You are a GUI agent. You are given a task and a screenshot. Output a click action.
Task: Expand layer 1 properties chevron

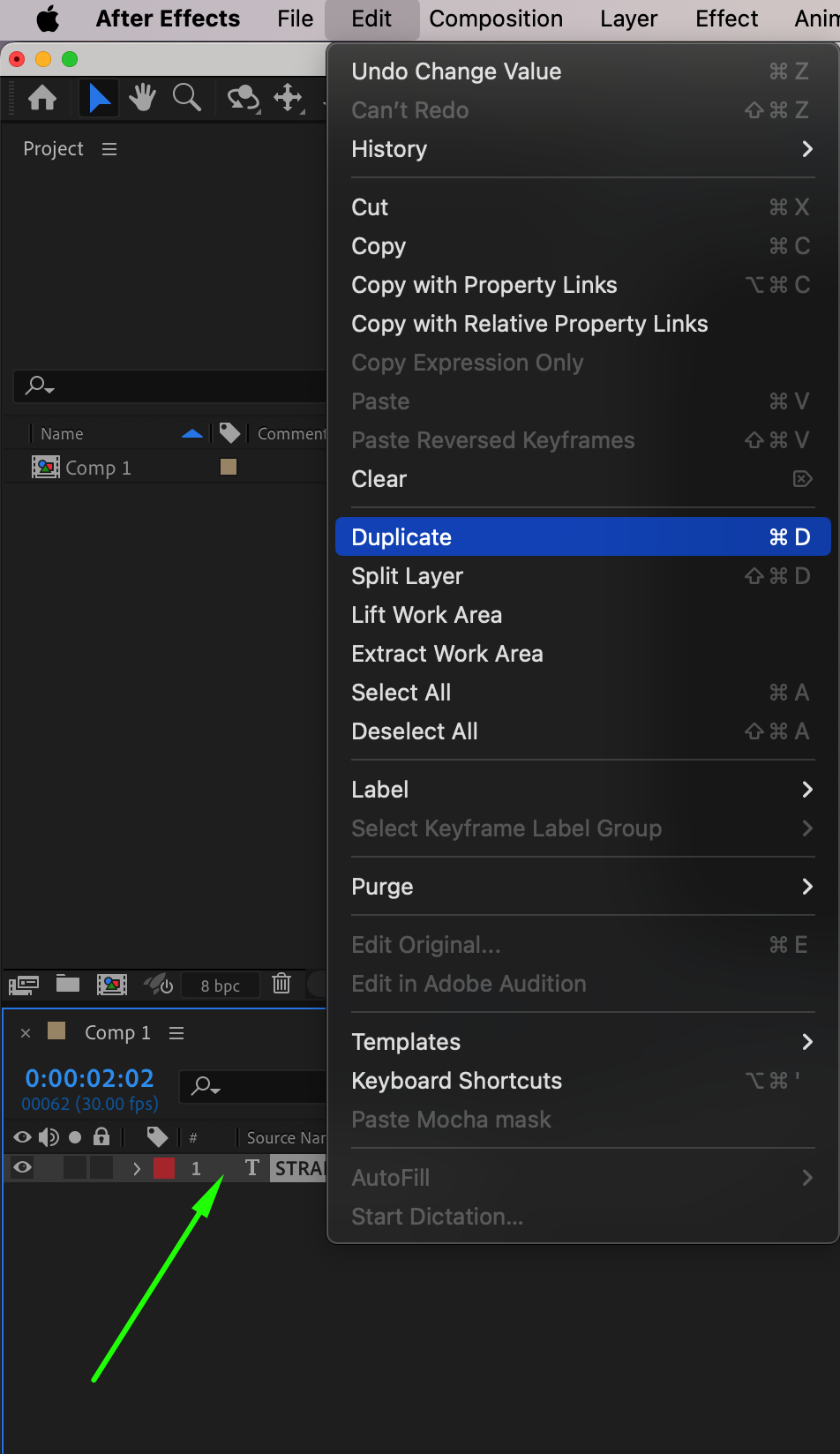(137, 1168)
